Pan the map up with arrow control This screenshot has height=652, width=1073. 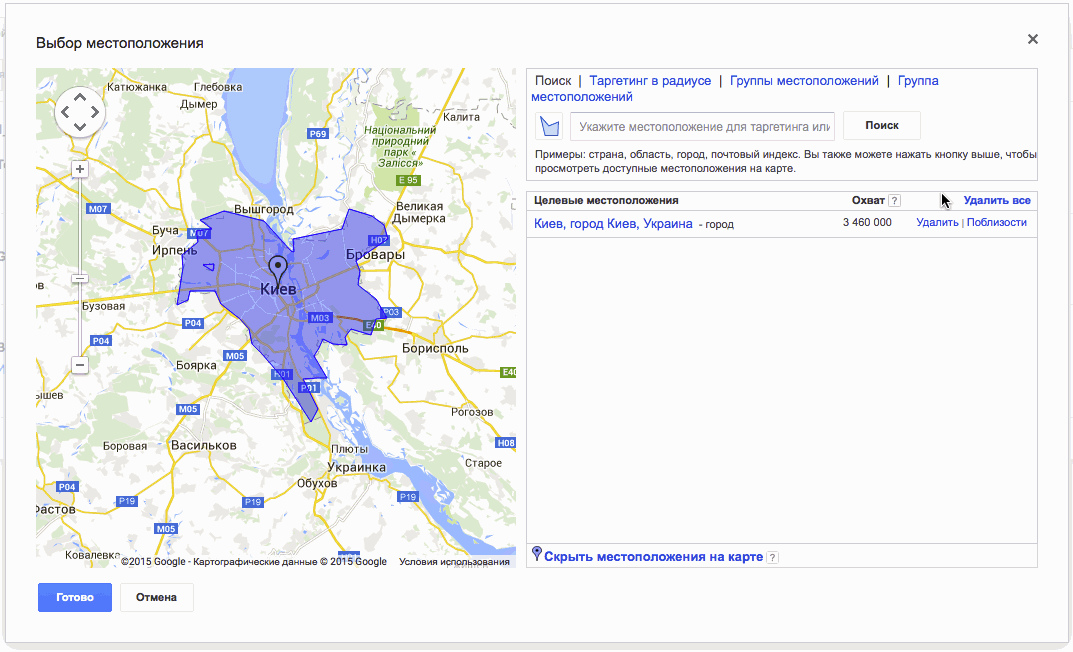[x=80, y=97]
